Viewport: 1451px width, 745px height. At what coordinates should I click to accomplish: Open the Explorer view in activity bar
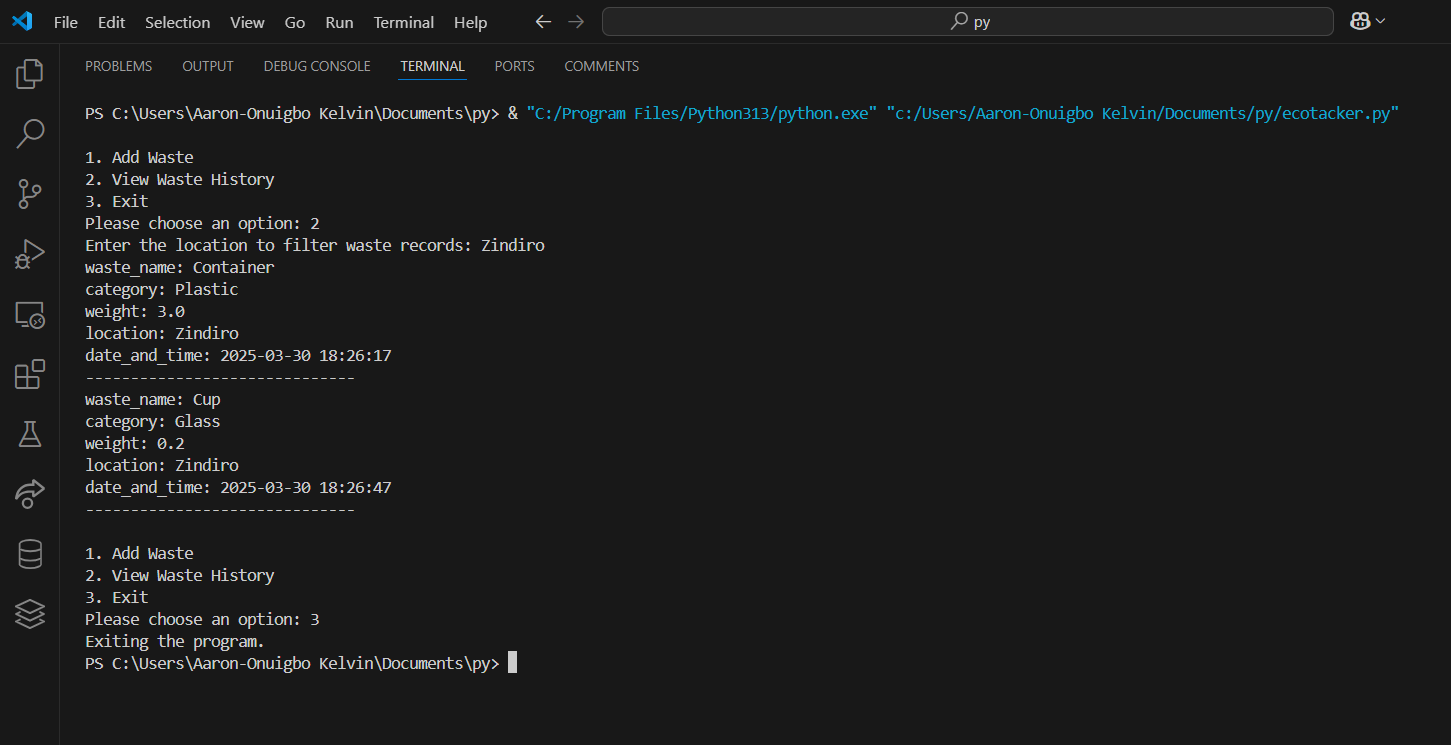(x=30, y=73)
